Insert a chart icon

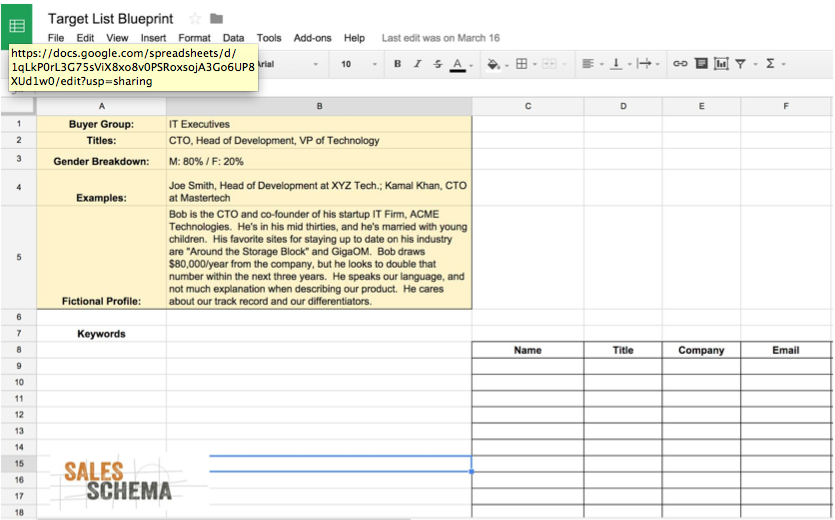(x=721, y=64)
